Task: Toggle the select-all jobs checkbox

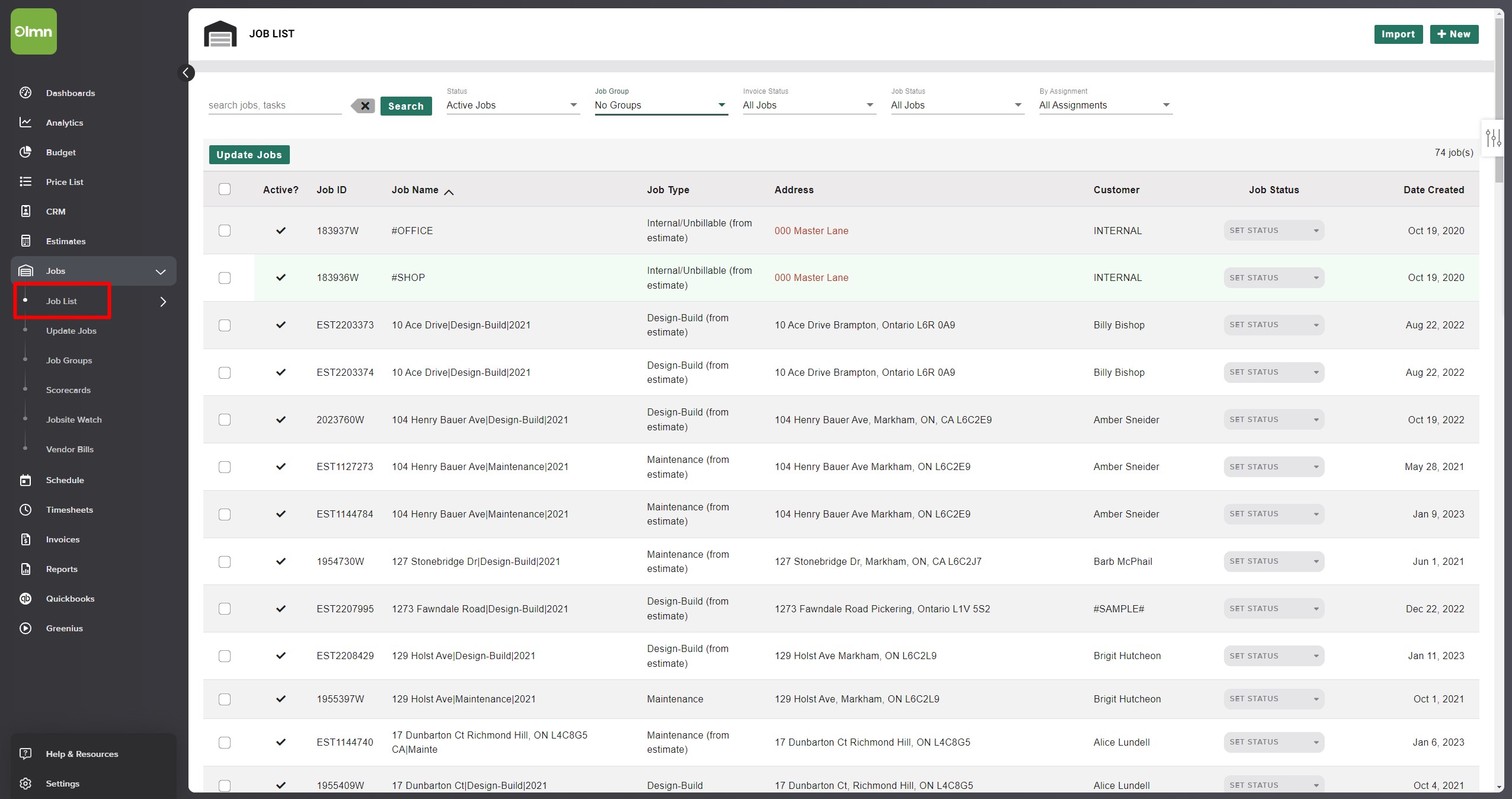Action: click(225, 189)
